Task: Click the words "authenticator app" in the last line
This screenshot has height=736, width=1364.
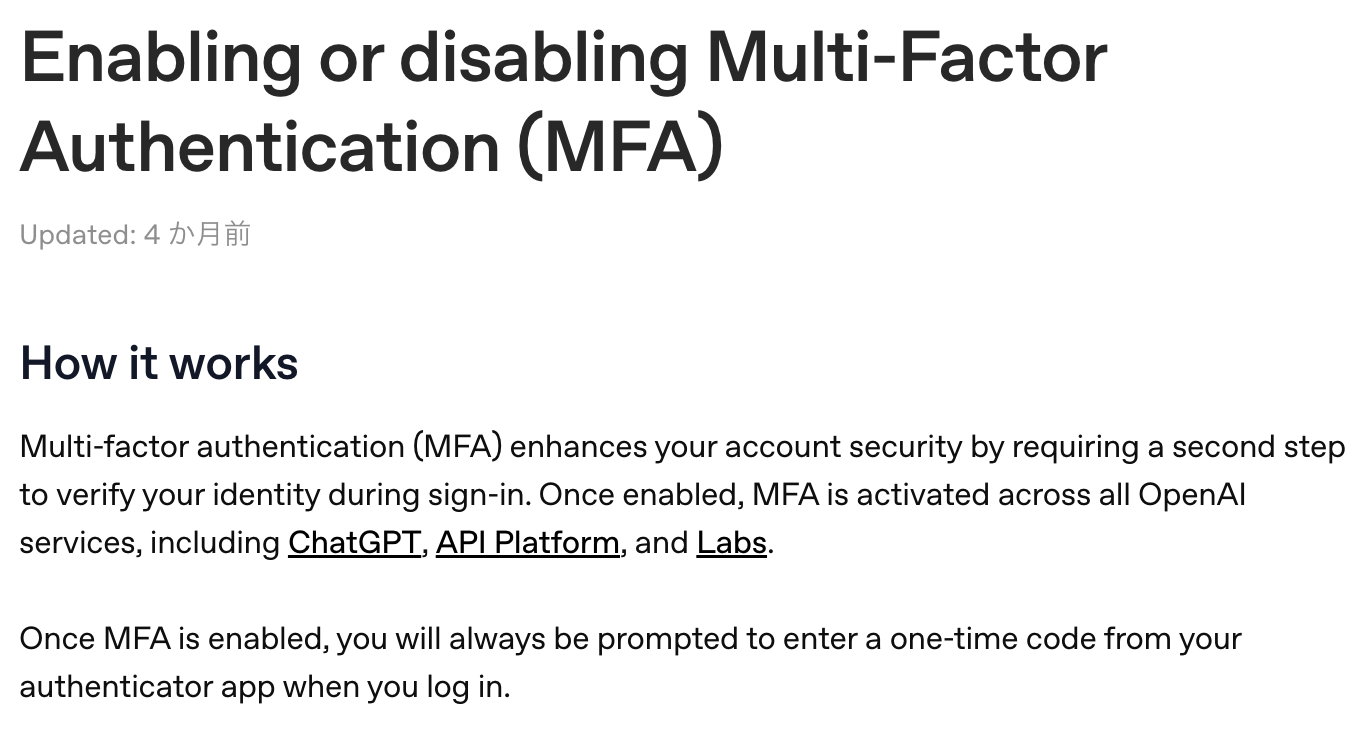Action: click(x=147, y=687)
